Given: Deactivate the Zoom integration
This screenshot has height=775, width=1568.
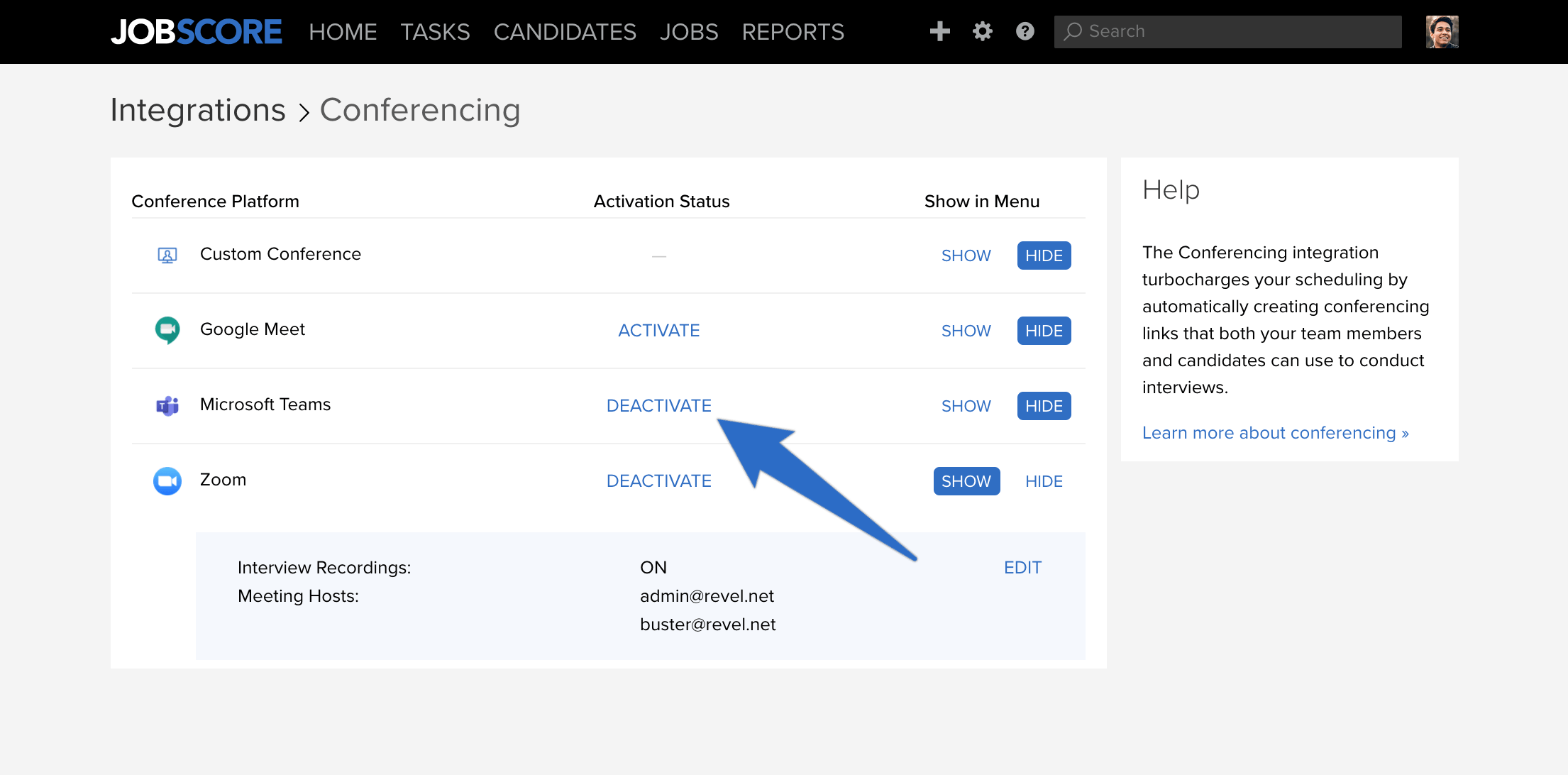Looking at the screenshot, I should (659, 481).
